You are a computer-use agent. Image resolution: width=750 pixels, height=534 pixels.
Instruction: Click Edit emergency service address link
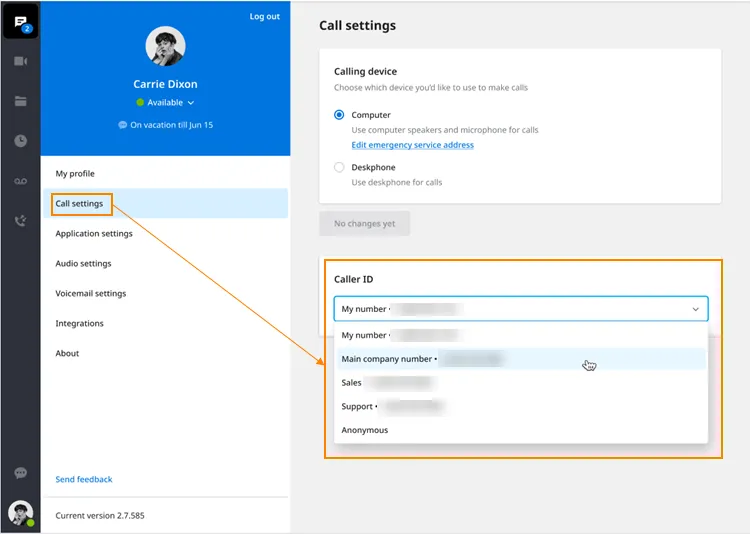pos(412,145)
